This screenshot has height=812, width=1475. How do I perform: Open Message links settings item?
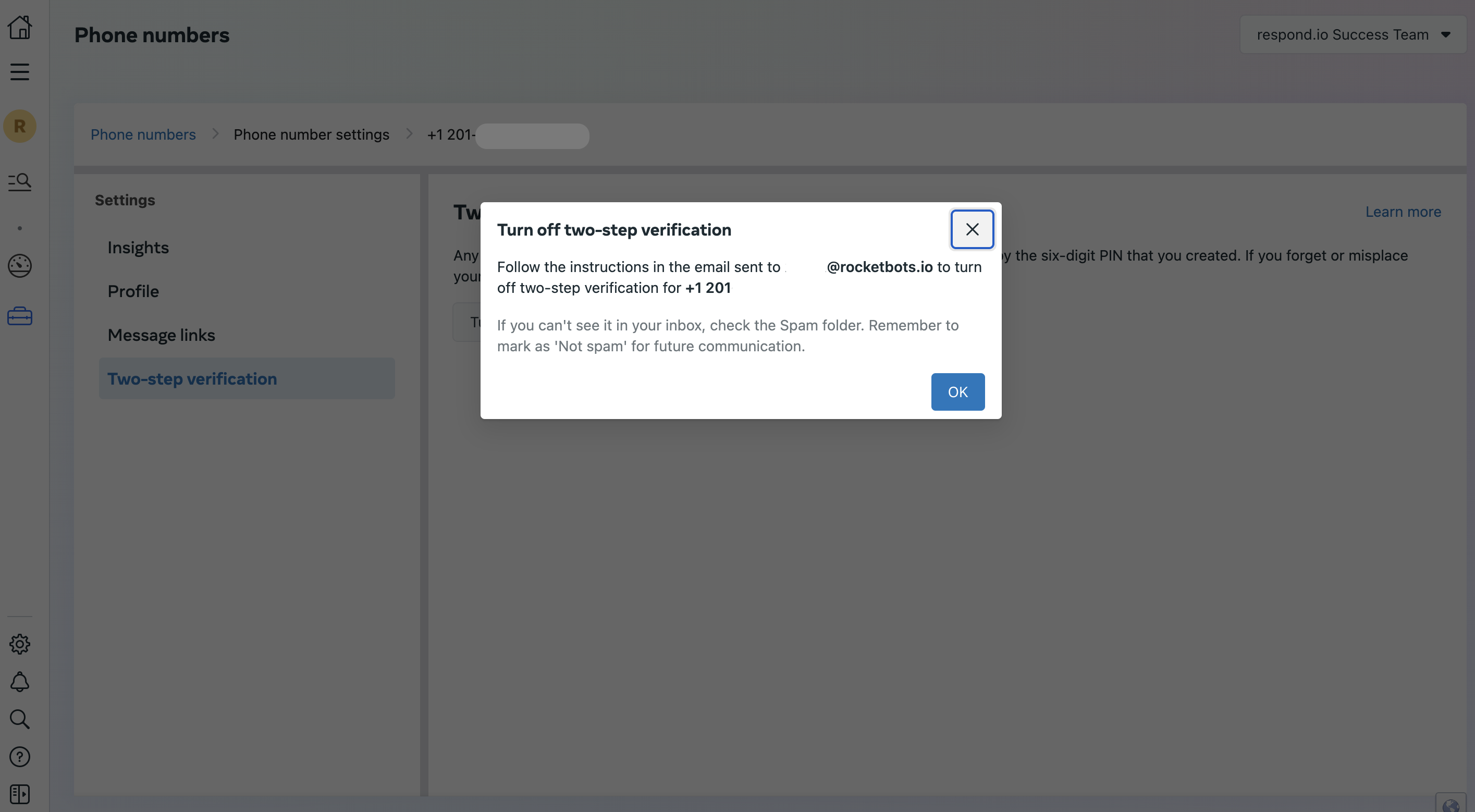coord(162,335)
